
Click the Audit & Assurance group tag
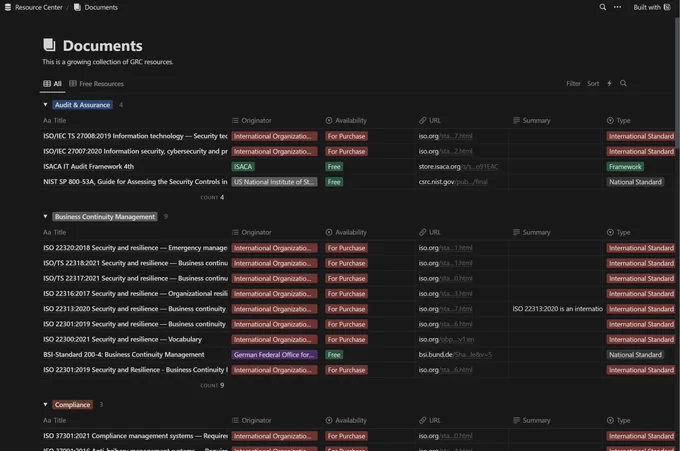tap(82, 105)
